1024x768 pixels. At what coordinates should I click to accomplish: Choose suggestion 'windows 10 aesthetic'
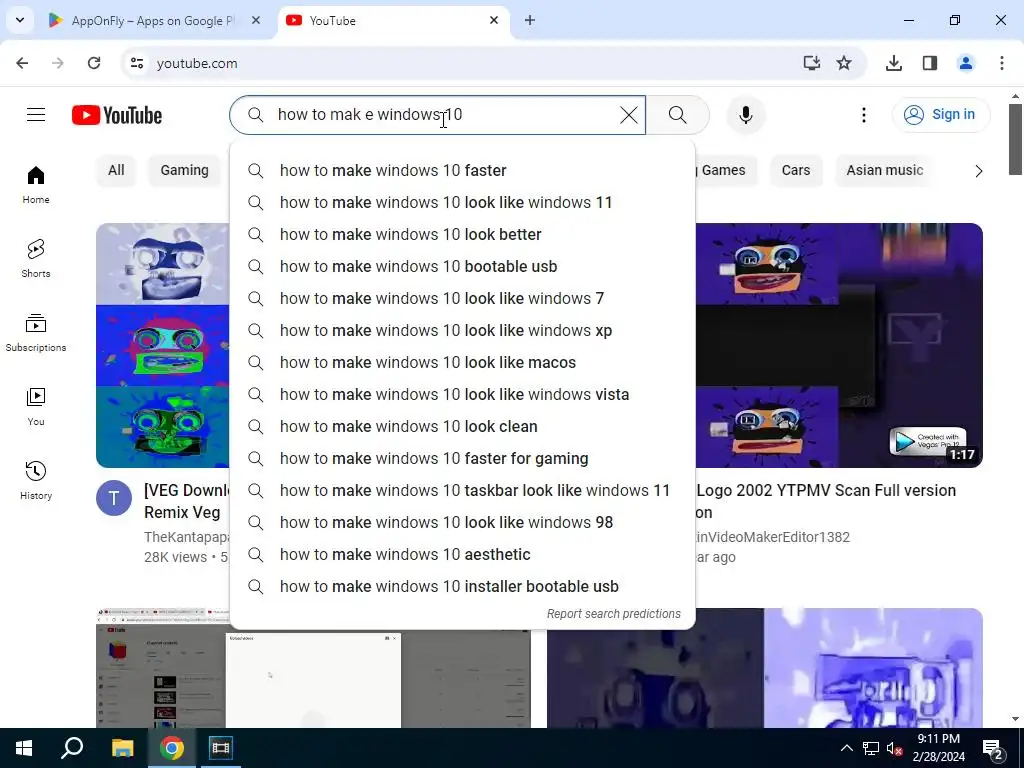pos(462,554)
